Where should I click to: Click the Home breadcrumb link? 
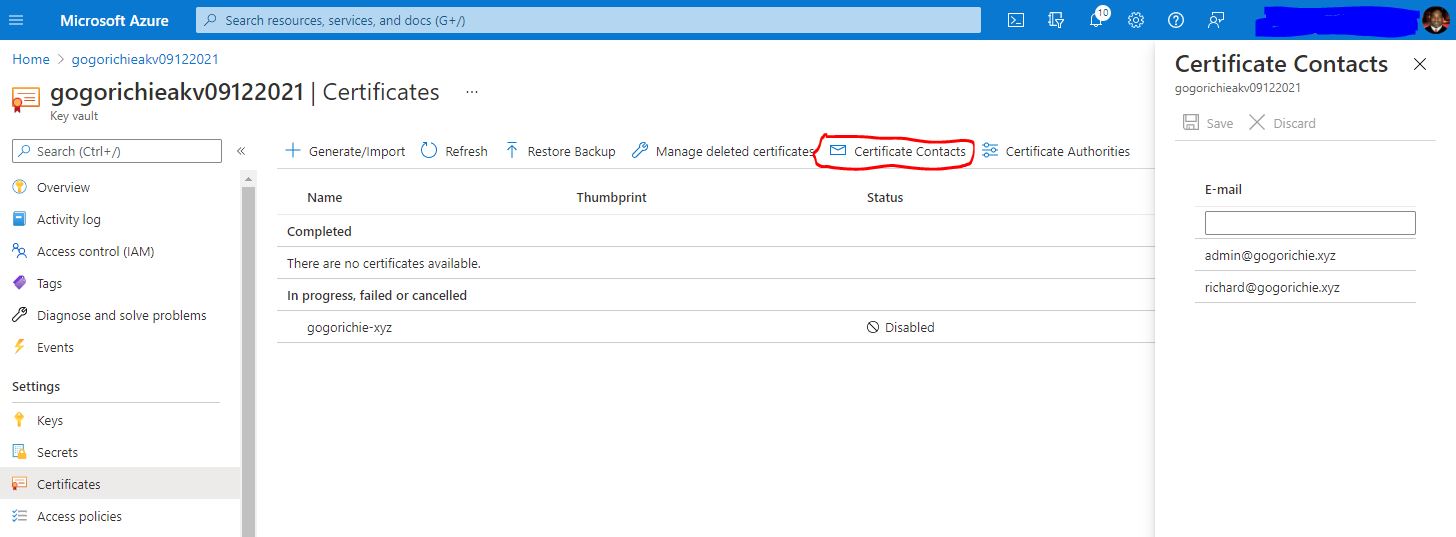pyautogui.click(x=30, y=59)
